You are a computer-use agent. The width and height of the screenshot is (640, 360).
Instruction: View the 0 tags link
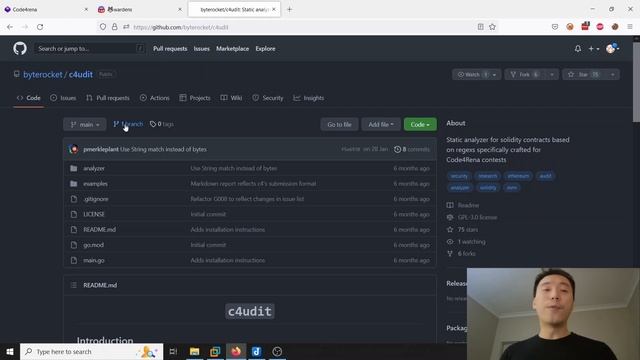[162, 124]
